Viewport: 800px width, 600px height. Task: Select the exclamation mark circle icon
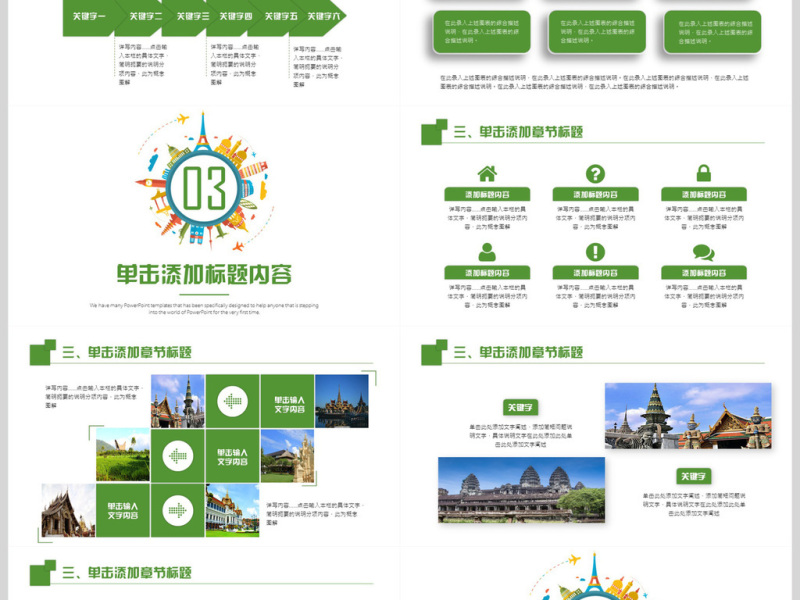(595, 252)
